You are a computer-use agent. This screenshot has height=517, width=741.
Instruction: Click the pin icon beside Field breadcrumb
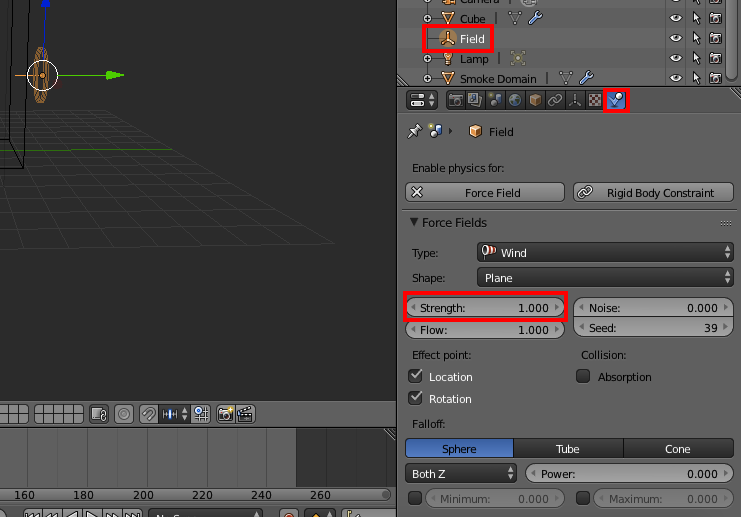tap(414, 131)
